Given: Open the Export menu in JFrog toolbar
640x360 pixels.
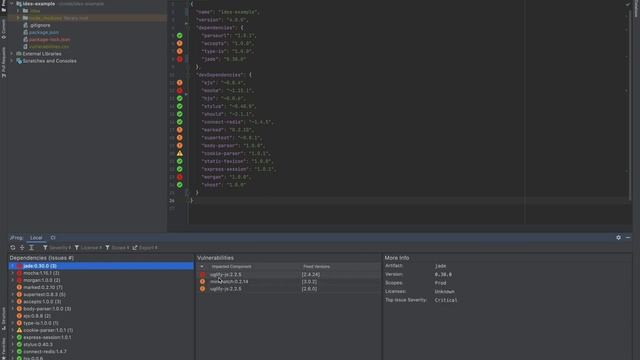Looking at the screenshot, I should coord(144,248).
